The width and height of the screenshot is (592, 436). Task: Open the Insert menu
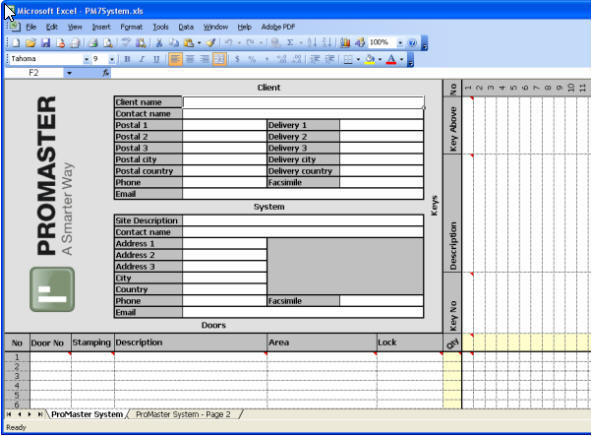(x=101, y=27)
